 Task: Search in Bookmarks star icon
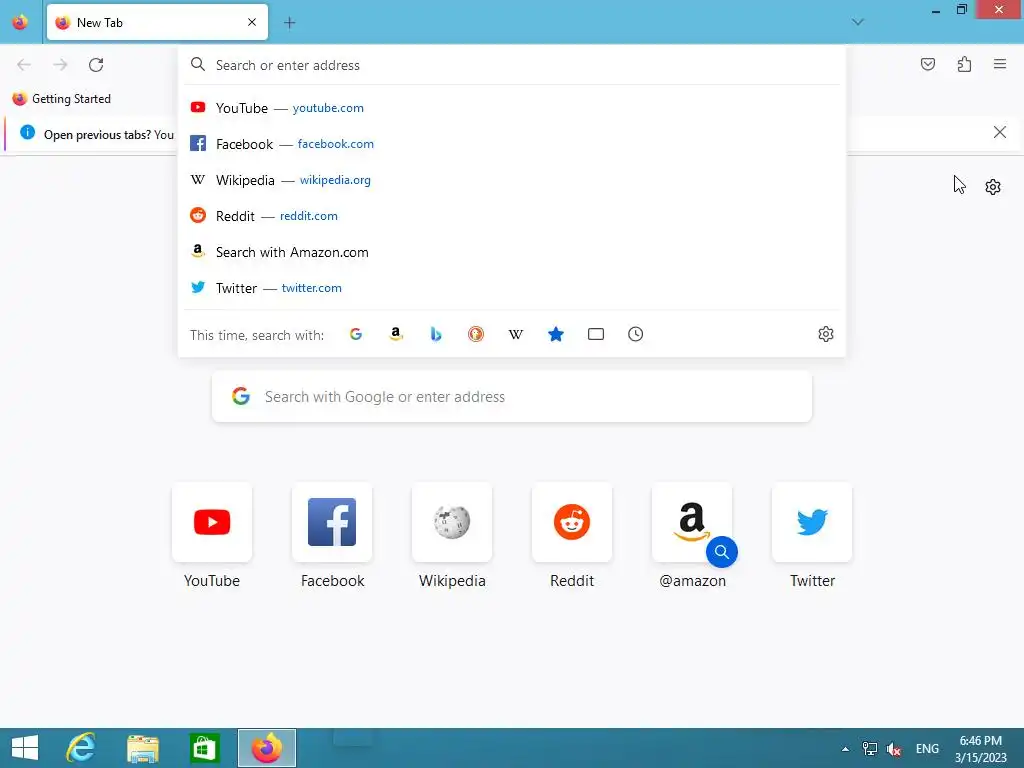click(556, 334)
